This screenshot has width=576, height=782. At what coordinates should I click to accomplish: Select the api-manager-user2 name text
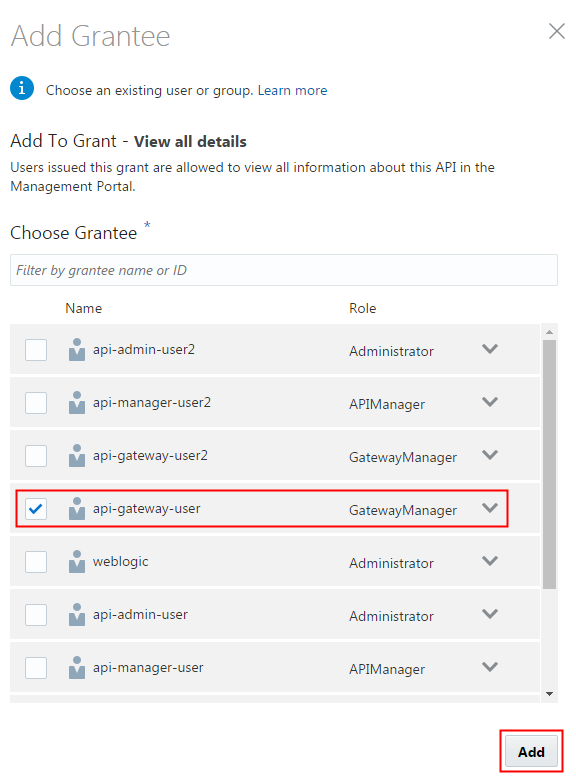click(152, 402)
